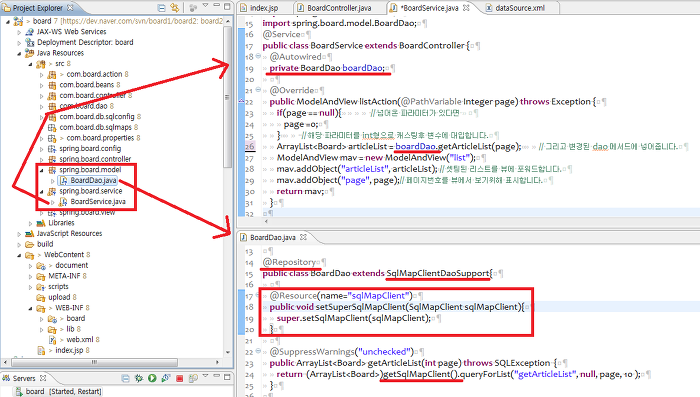Select the document folder icon
The width and height of the screenshot is (700, 397).
point(41,266)
